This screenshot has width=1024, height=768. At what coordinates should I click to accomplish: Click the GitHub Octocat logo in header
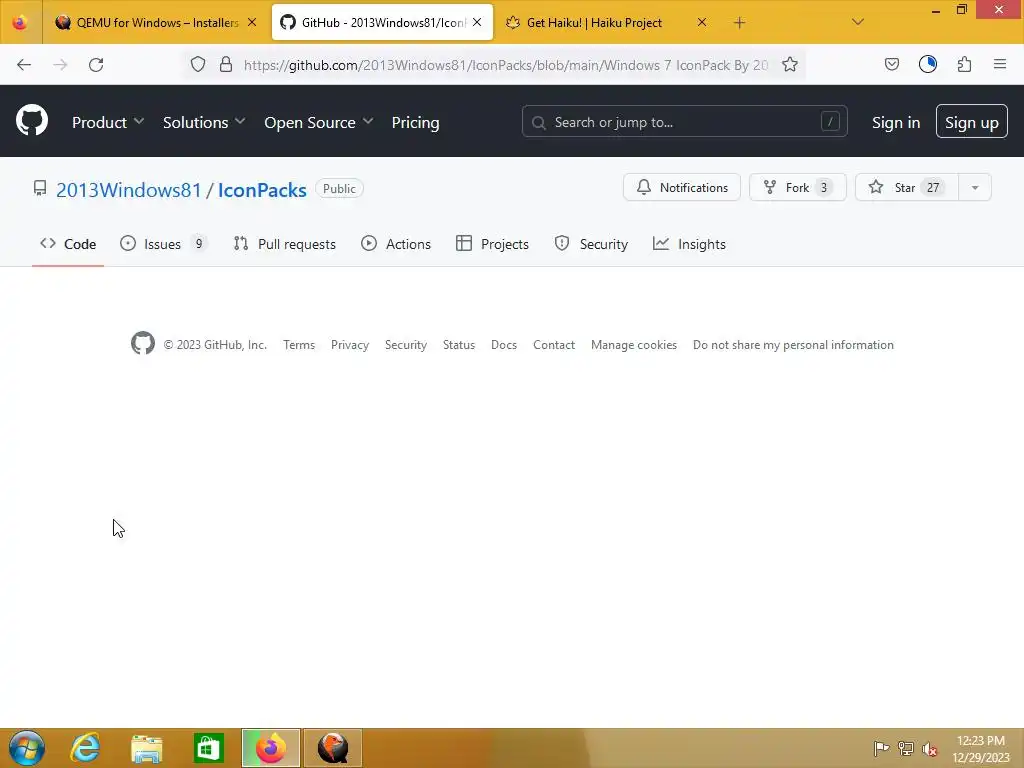click(32, 121)
